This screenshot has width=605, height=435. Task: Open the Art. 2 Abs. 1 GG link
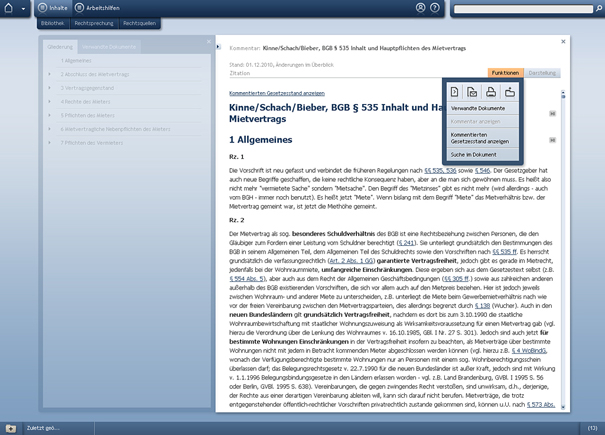tap(352, 261)
